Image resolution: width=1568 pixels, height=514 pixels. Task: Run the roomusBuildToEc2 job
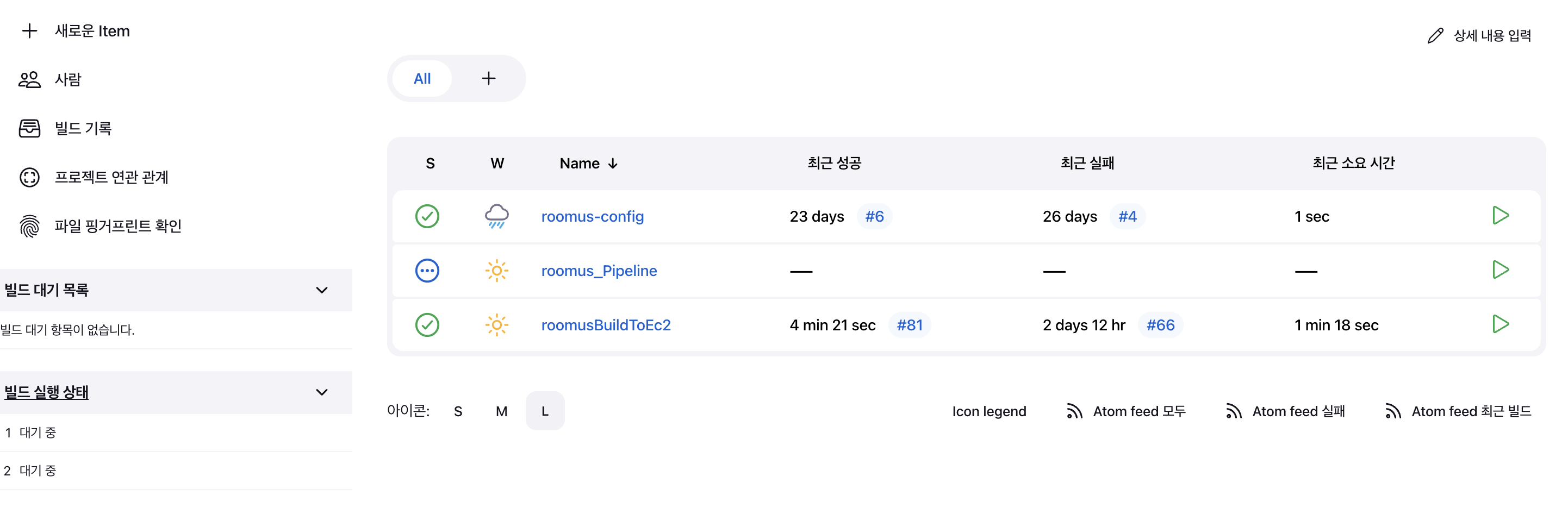[1501, 324]
